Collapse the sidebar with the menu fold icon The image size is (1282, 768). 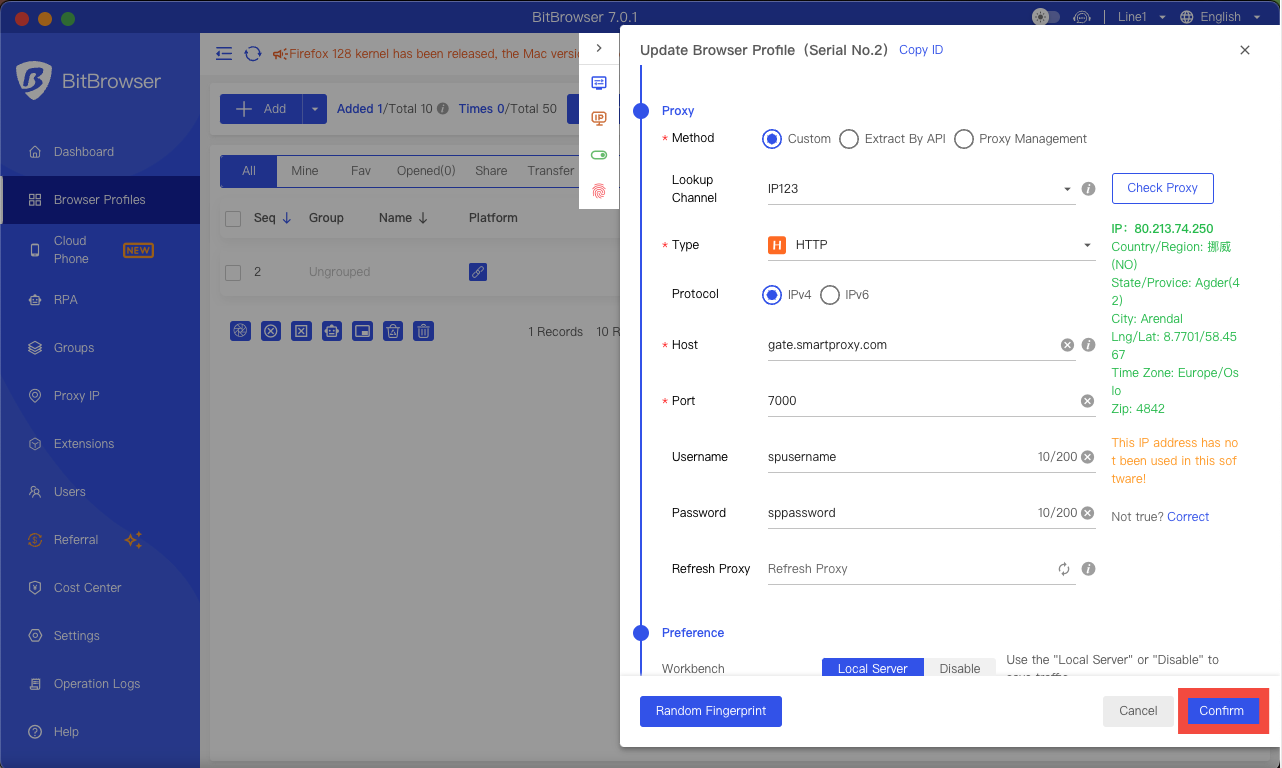tap(224, 54)
